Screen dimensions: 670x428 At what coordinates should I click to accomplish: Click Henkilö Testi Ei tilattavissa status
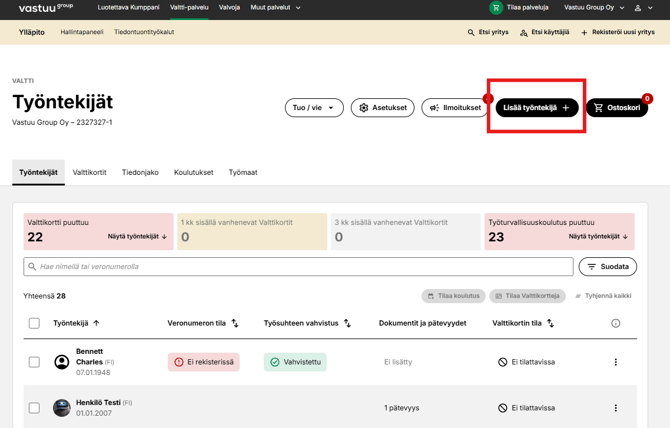coord(526,408)
